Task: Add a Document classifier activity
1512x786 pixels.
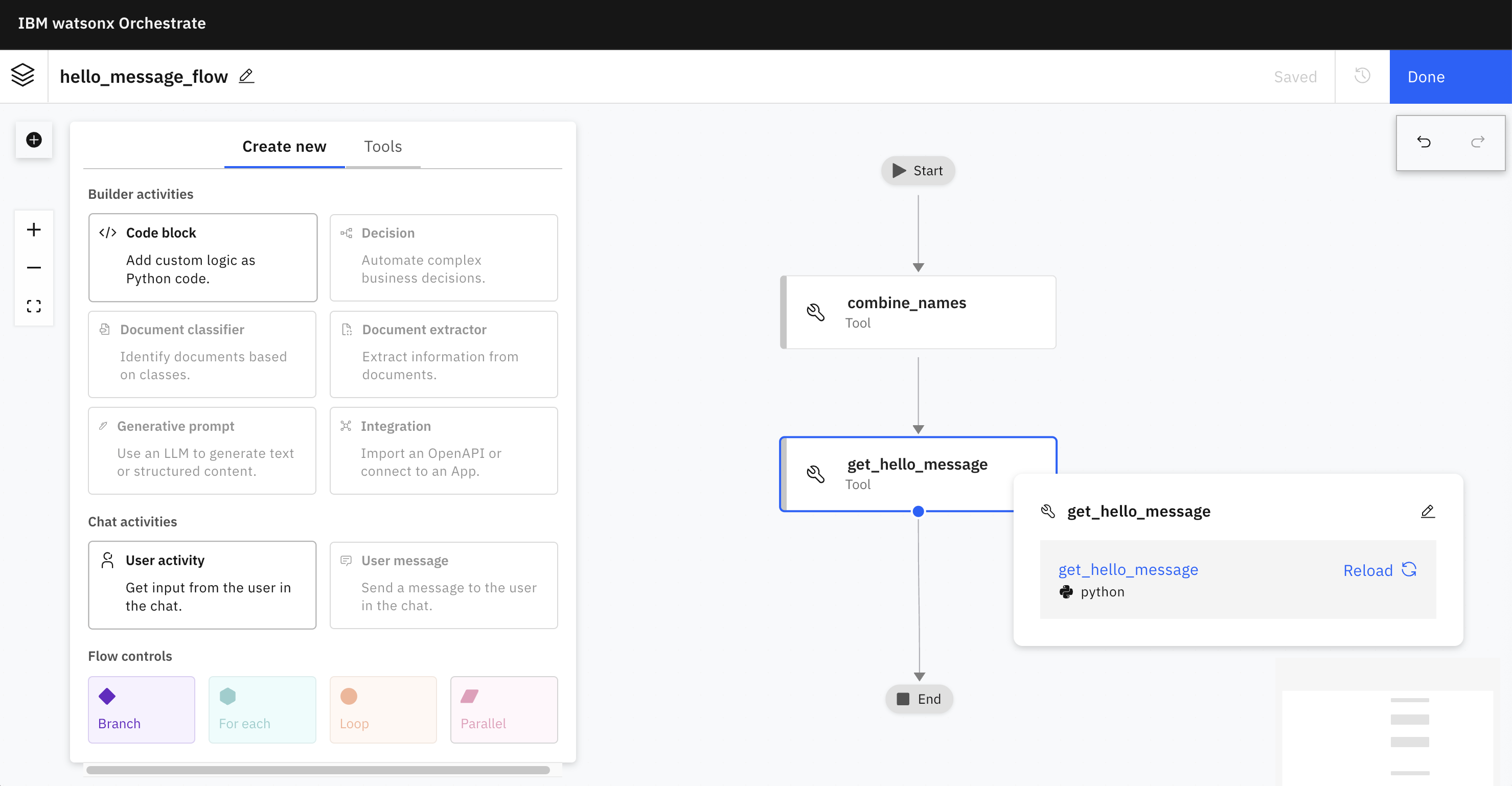Action: pyautogui.click(x=202, y=354)
